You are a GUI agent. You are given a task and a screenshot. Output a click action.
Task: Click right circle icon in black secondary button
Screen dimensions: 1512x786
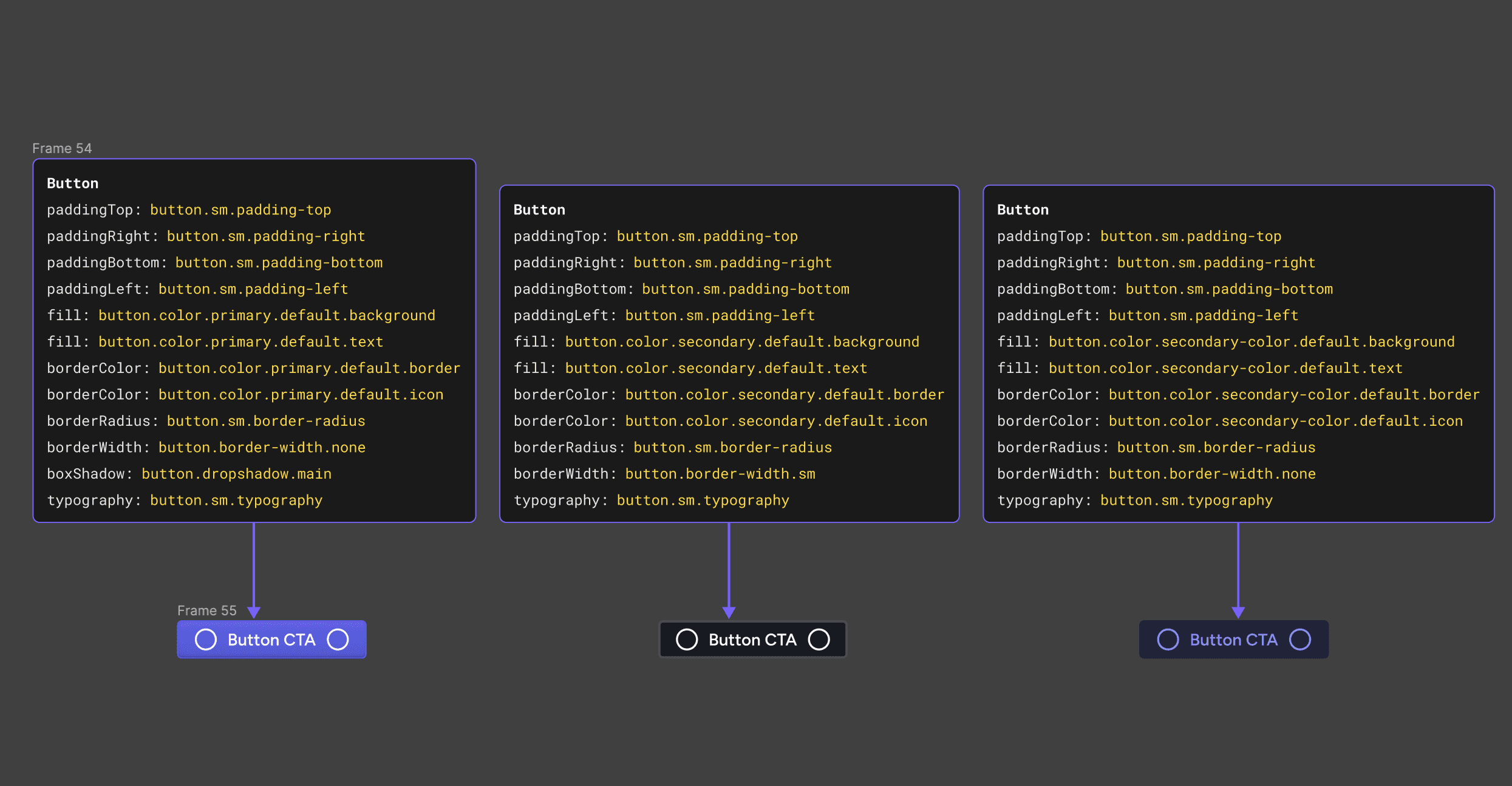point(819,639)
